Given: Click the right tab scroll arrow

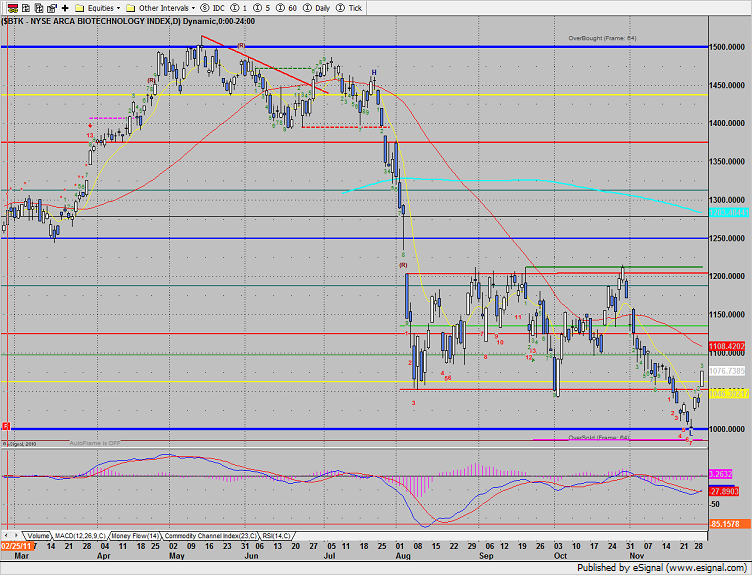Looking at the screenshot, I should click(16, 535).
